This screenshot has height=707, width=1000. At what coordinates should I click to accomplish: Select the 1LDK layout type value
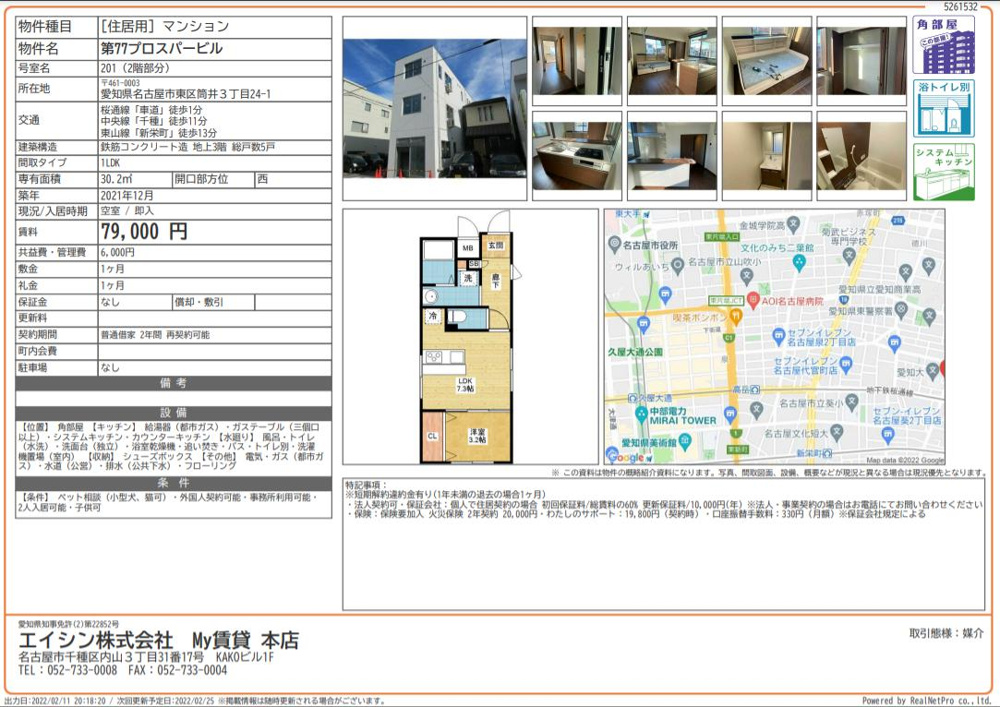[x=110, y=163]
